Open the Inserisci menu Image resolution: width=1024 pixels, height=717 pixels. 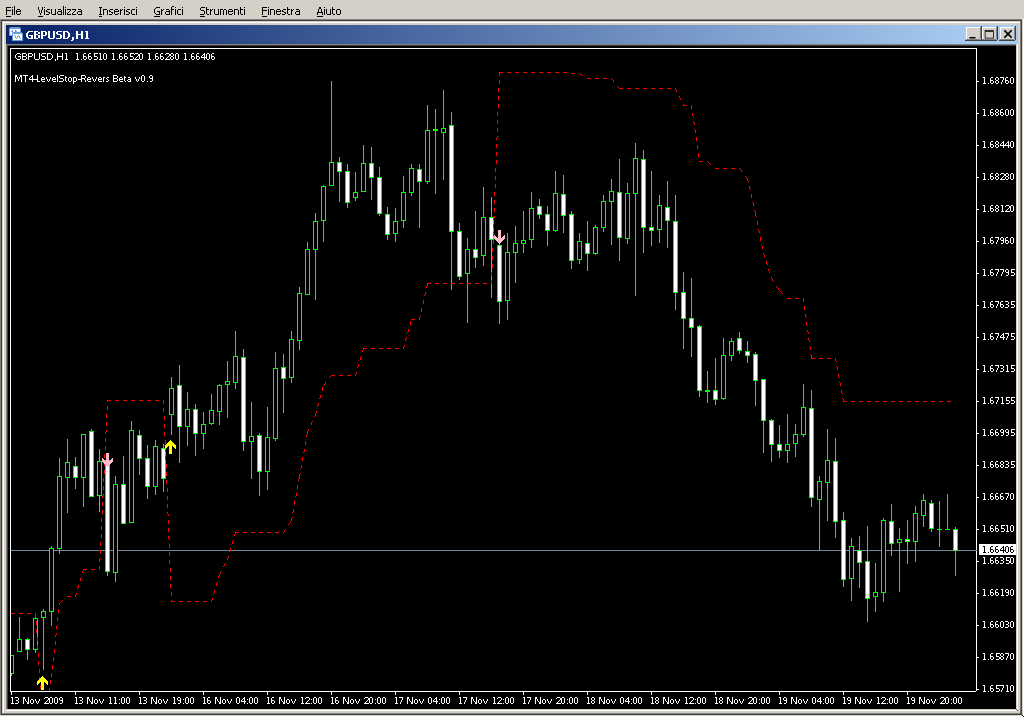click(118, 11)
